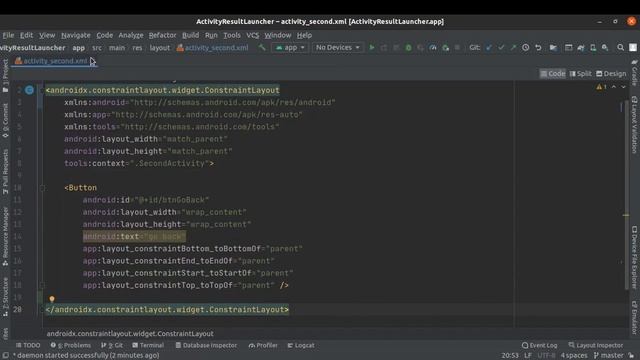This screenshot has width=640, height=360.
Task: Click the Search Everywhere magnifier icon
Action: coord(620,48)
